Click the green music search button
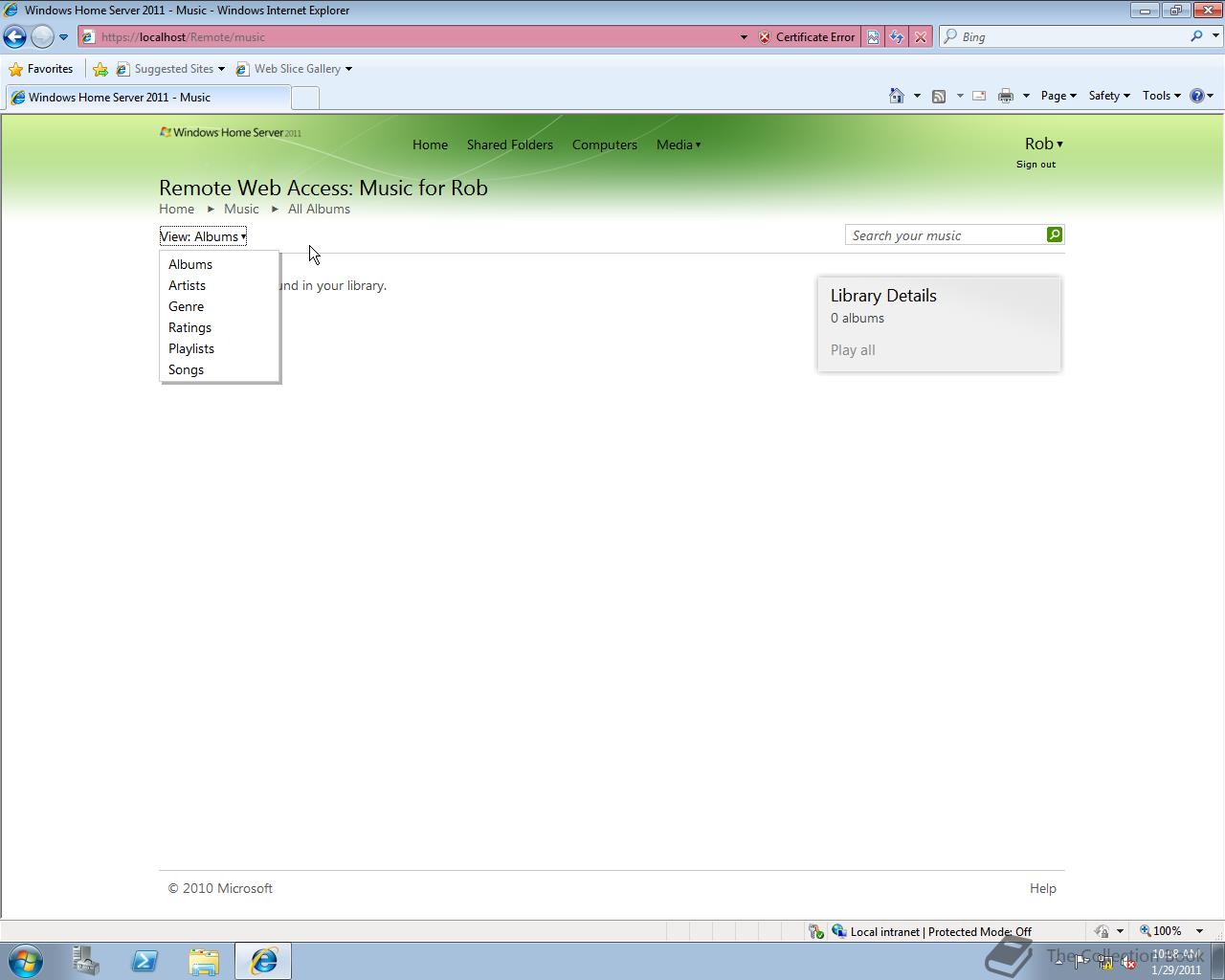Viewport: 1225px width, 980px height. click(x=1055, y=234)
